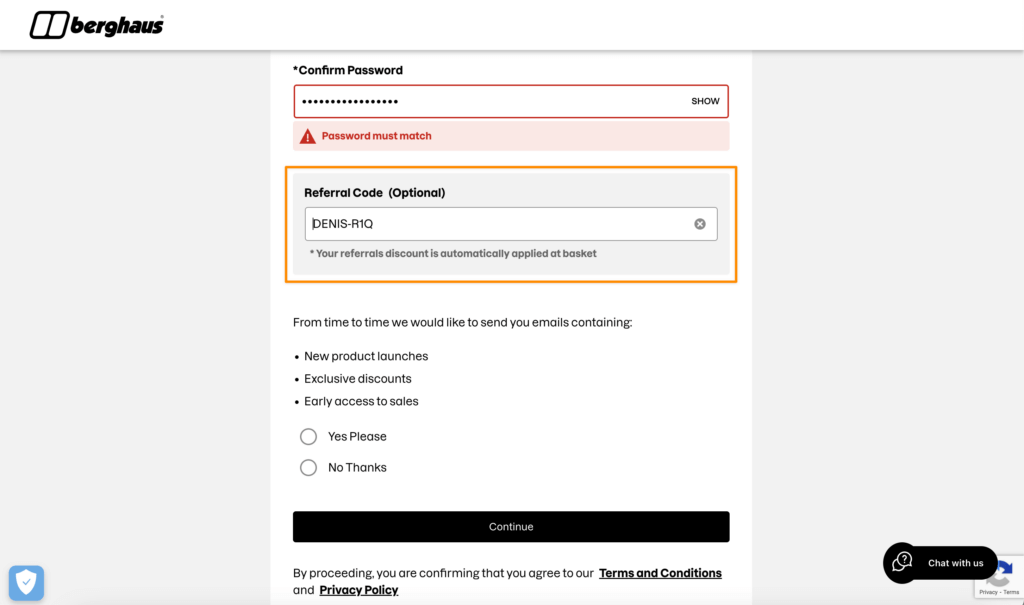Click the 'Exclusive discounts' bullet text
Viewport: 1024px width, 605px height.
357,379
